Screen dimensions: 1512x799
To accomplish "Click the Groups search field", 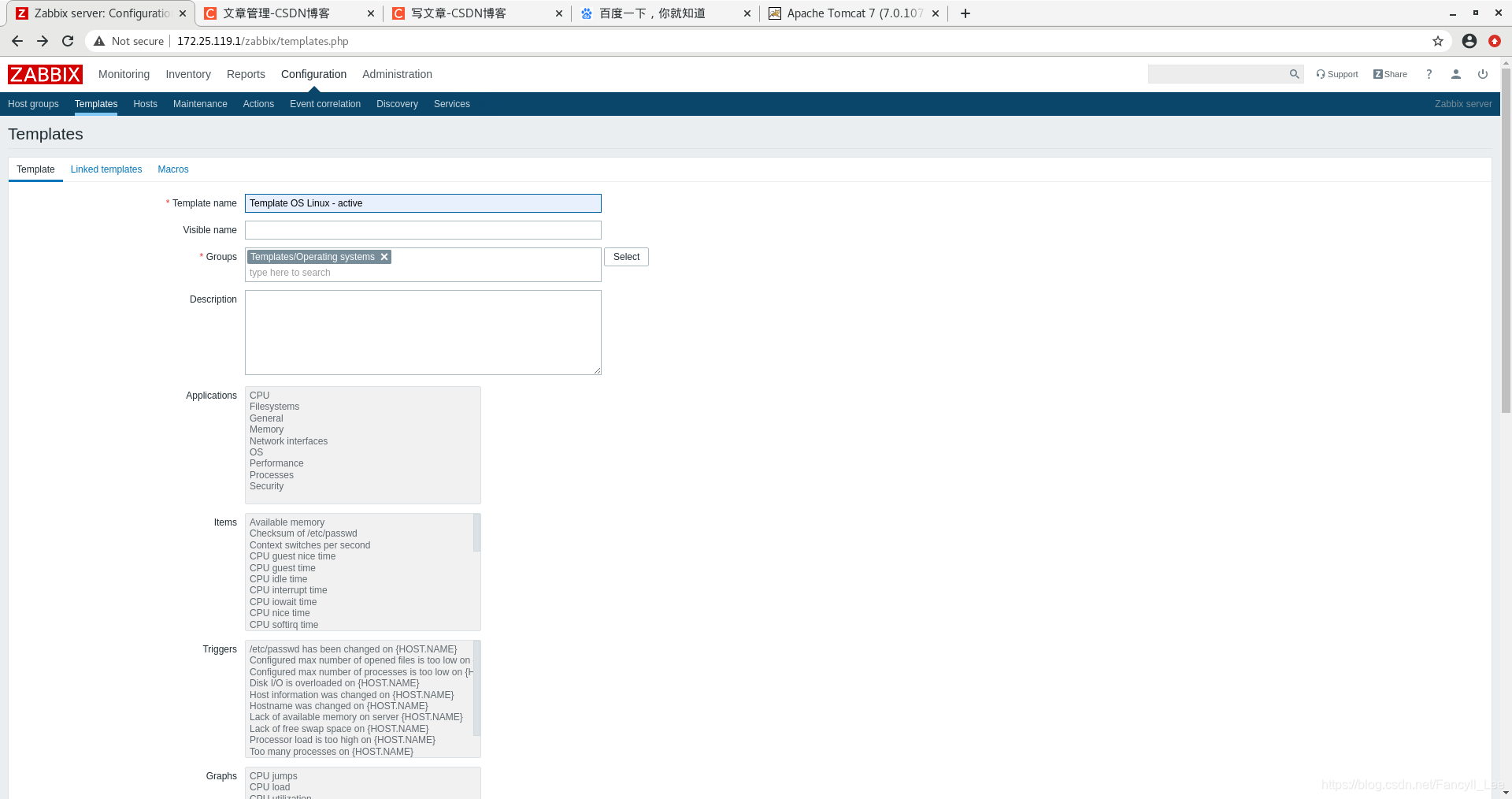I will pos(423,273).
